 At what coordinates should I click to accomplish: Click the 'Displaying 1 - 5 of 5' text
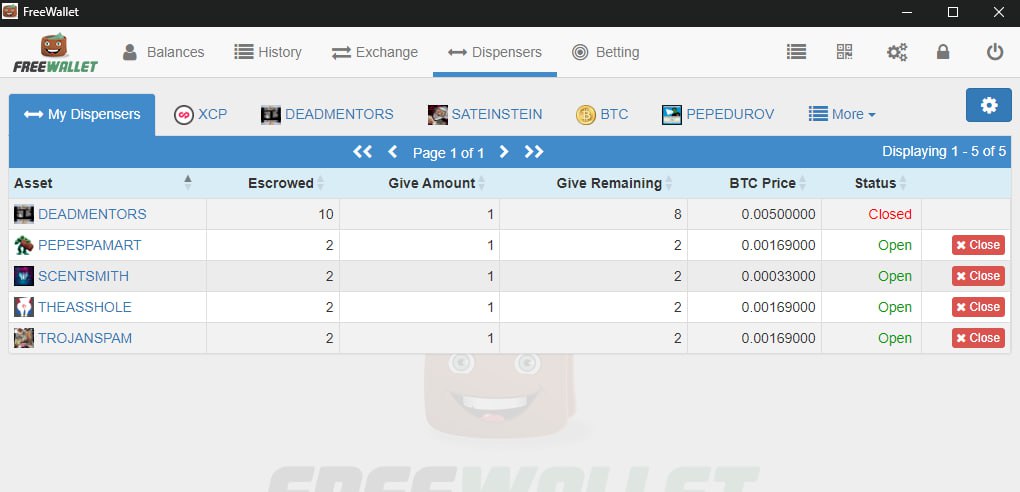coord(944,152)
